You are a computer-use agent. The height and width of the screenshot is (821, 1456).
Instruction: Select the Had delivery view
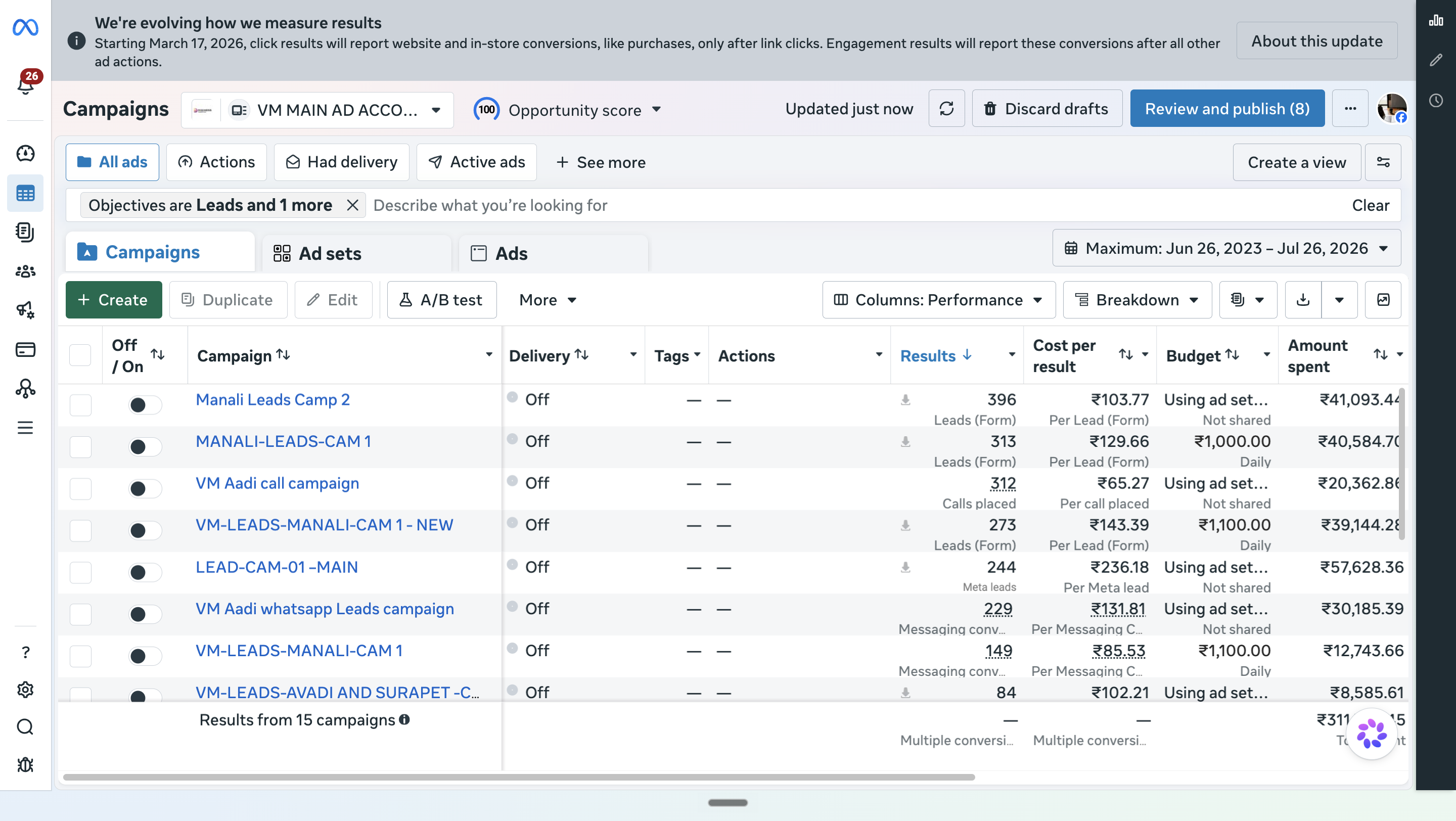coord(341,162)
